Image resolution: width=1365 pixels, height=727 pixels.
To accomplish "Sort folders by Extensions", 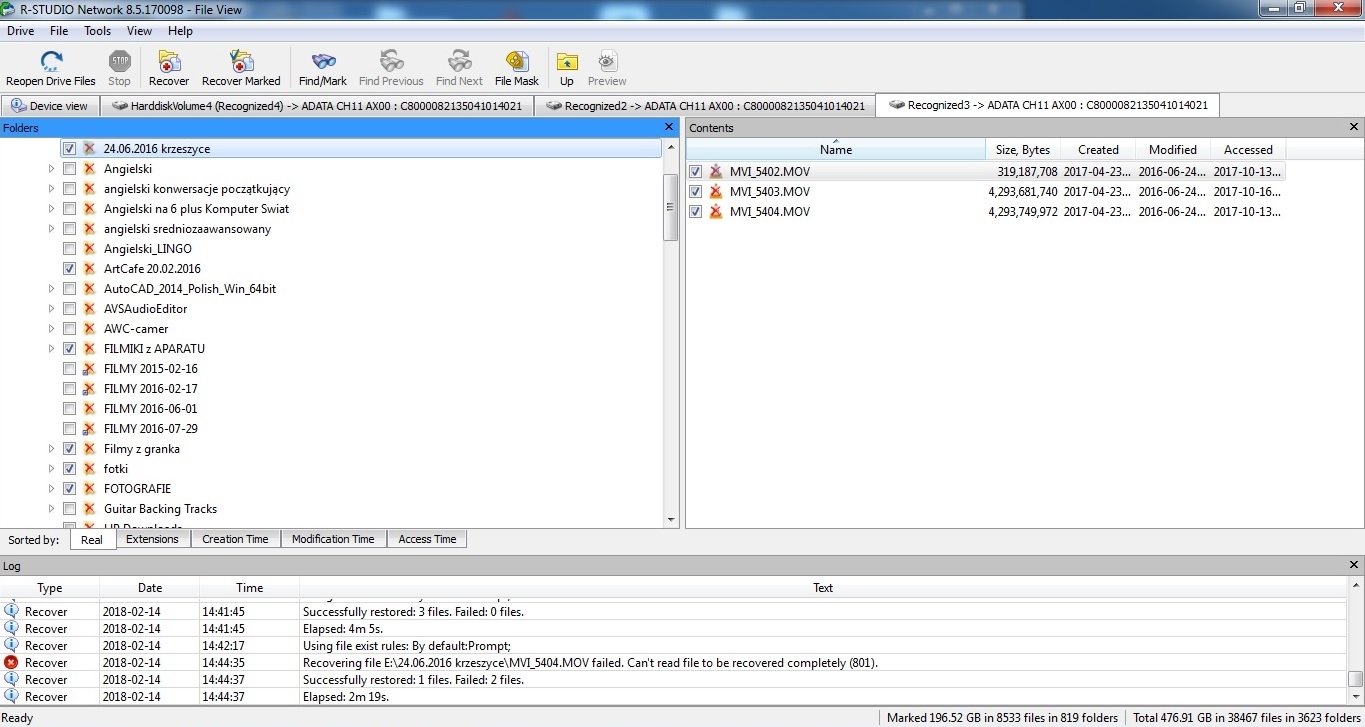I will (152, 539).
